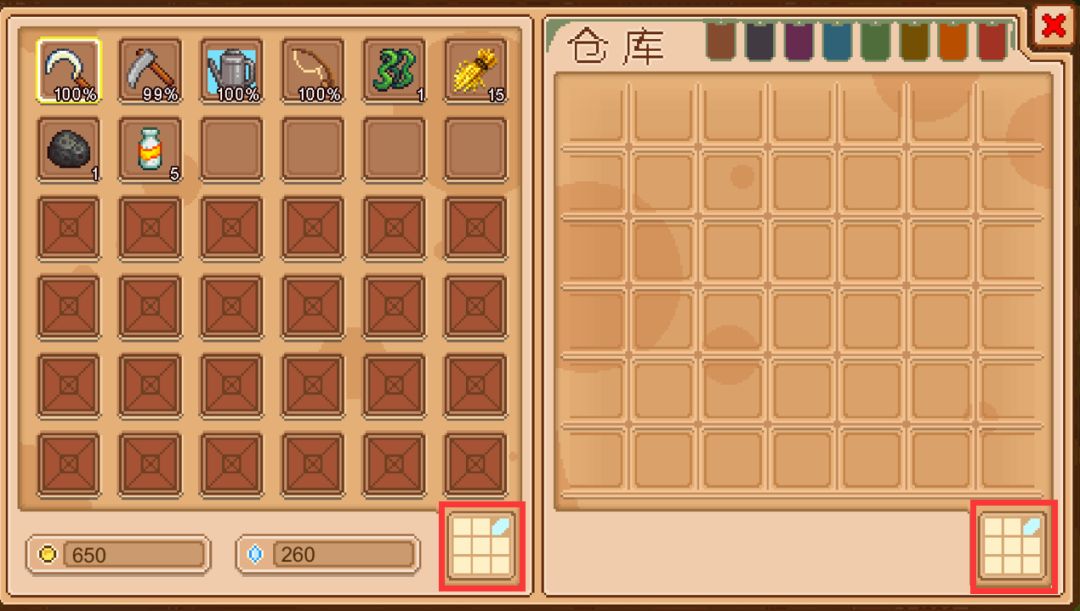Close the warehouse window with red X
Screen dimensions: 1080x611
tap(1054, 26)
